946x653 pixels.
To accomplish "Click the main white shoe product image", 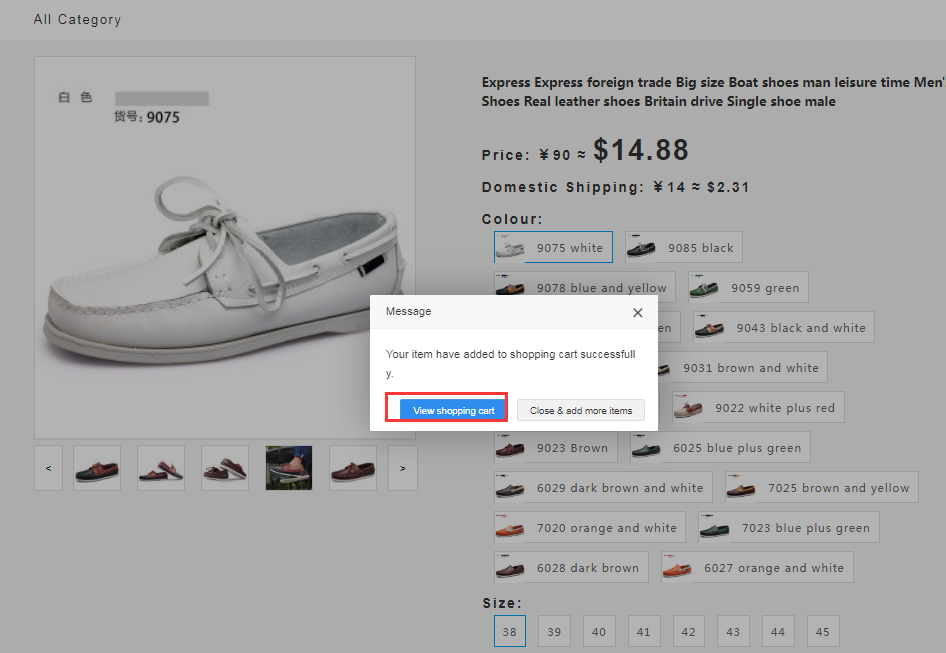I will click(x=225, y=248).
